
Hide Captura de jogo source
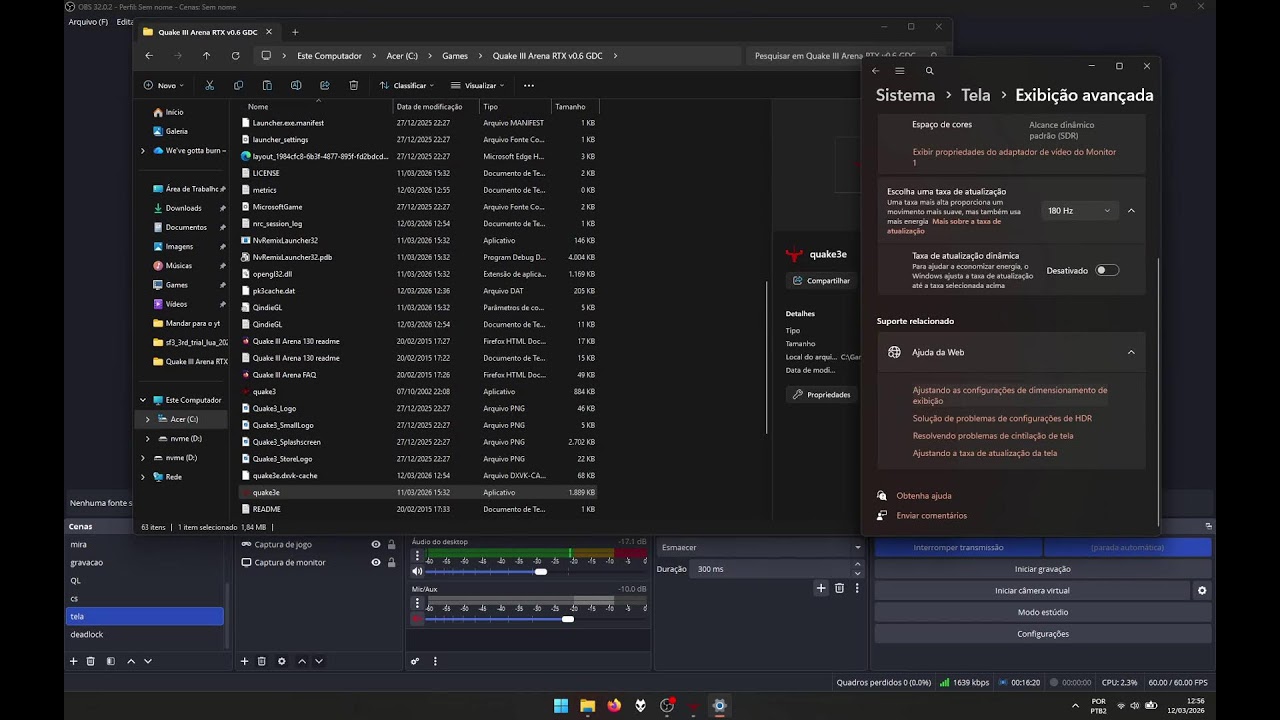(376, 544)
